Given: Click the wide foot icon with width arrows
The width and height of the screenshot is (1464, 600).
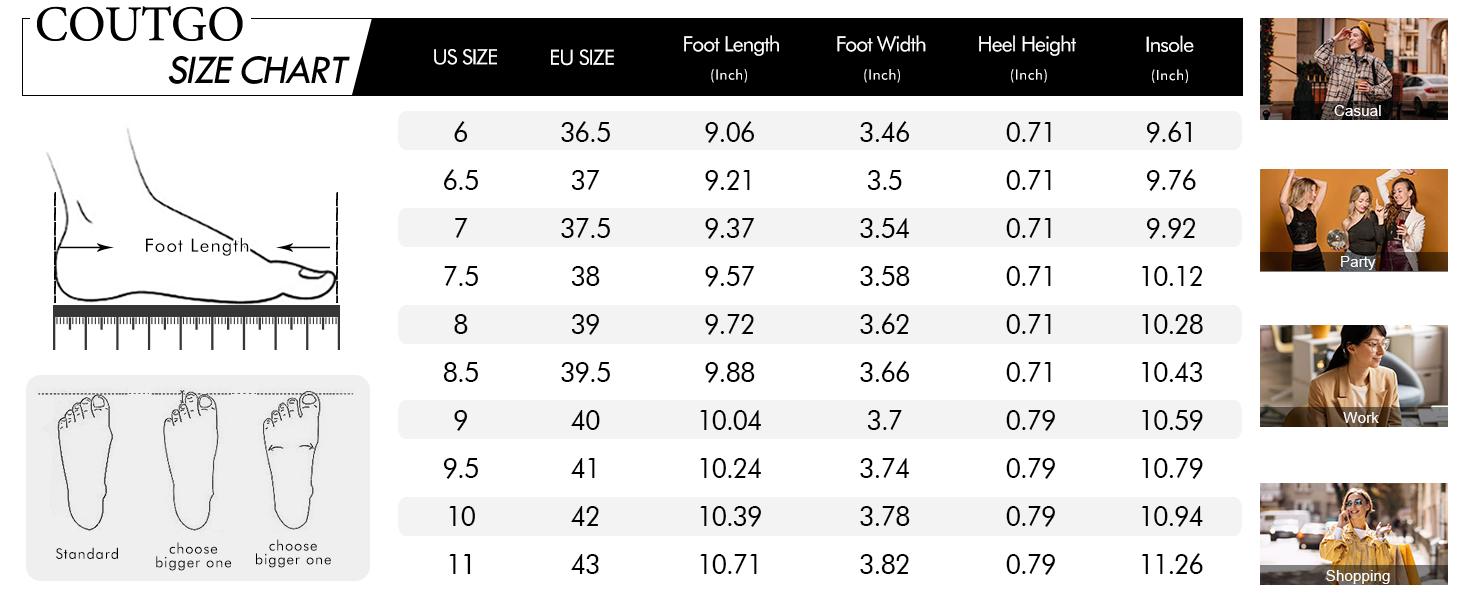Looking at the screenshot, I should click(292, 461).
